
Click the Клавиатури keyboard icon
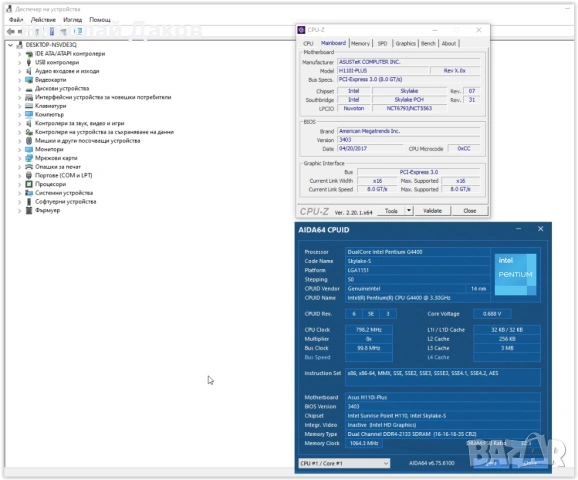[x=29, y=106]
